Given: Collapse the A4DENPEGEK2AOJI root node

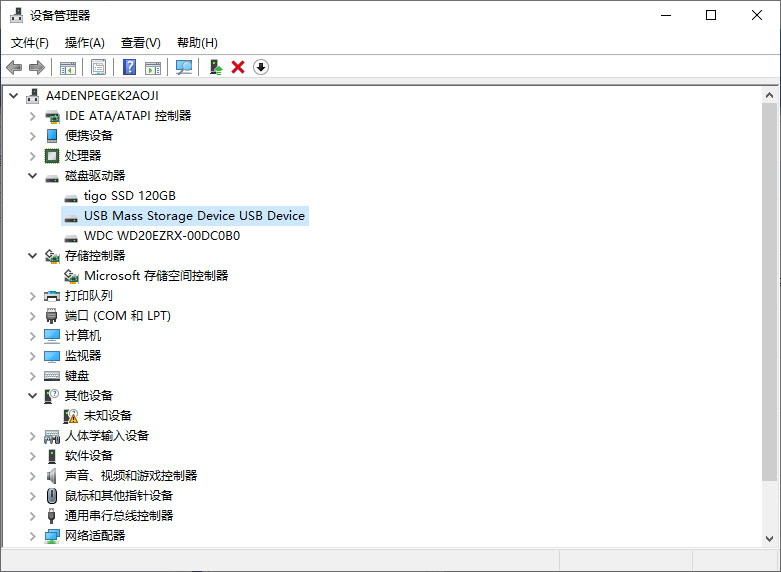Looking at the screenshot, I should [14, 95].
